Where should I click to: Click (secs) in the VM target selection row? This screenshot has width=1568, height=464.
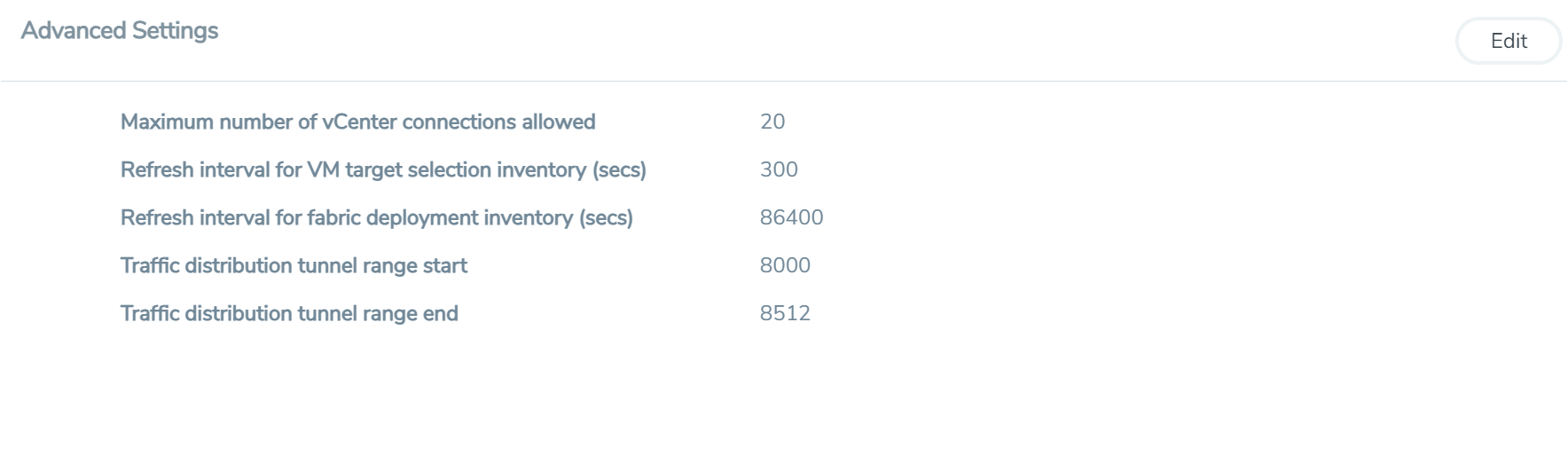pos(619,169)
